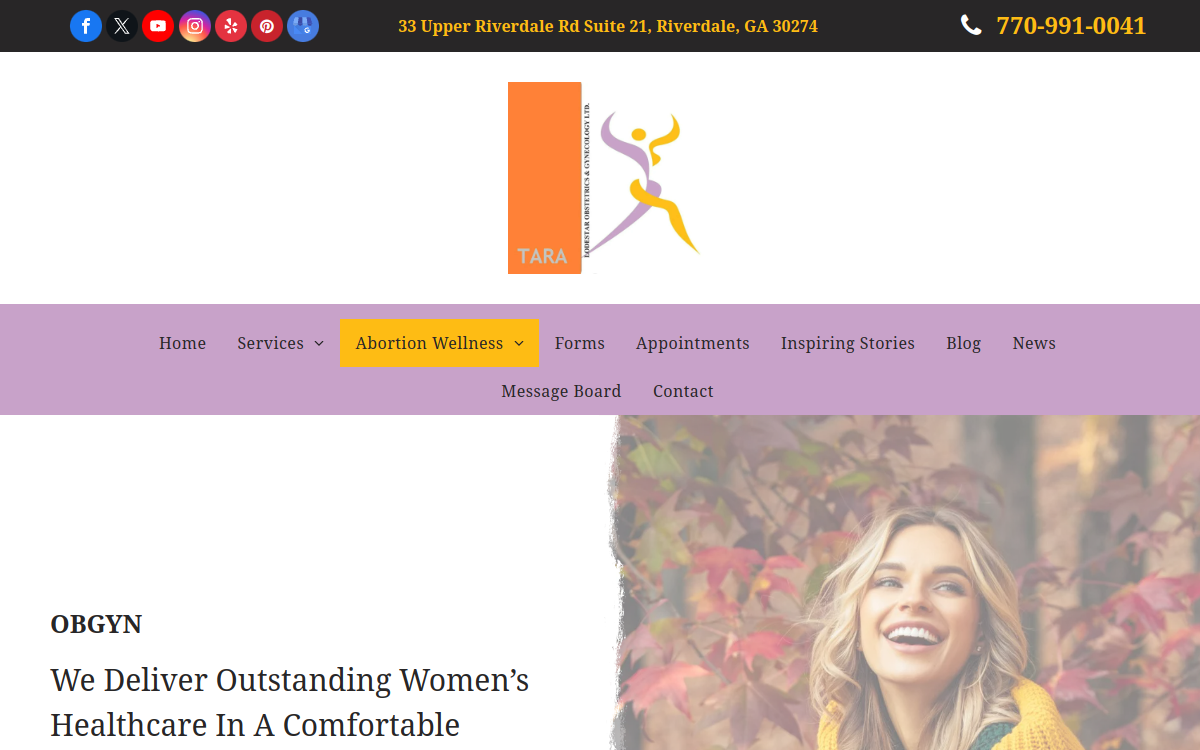The height and width of the screenshot is (750, 1200).
Task: Open the Forms menu item
Action: tap(580, 343)
